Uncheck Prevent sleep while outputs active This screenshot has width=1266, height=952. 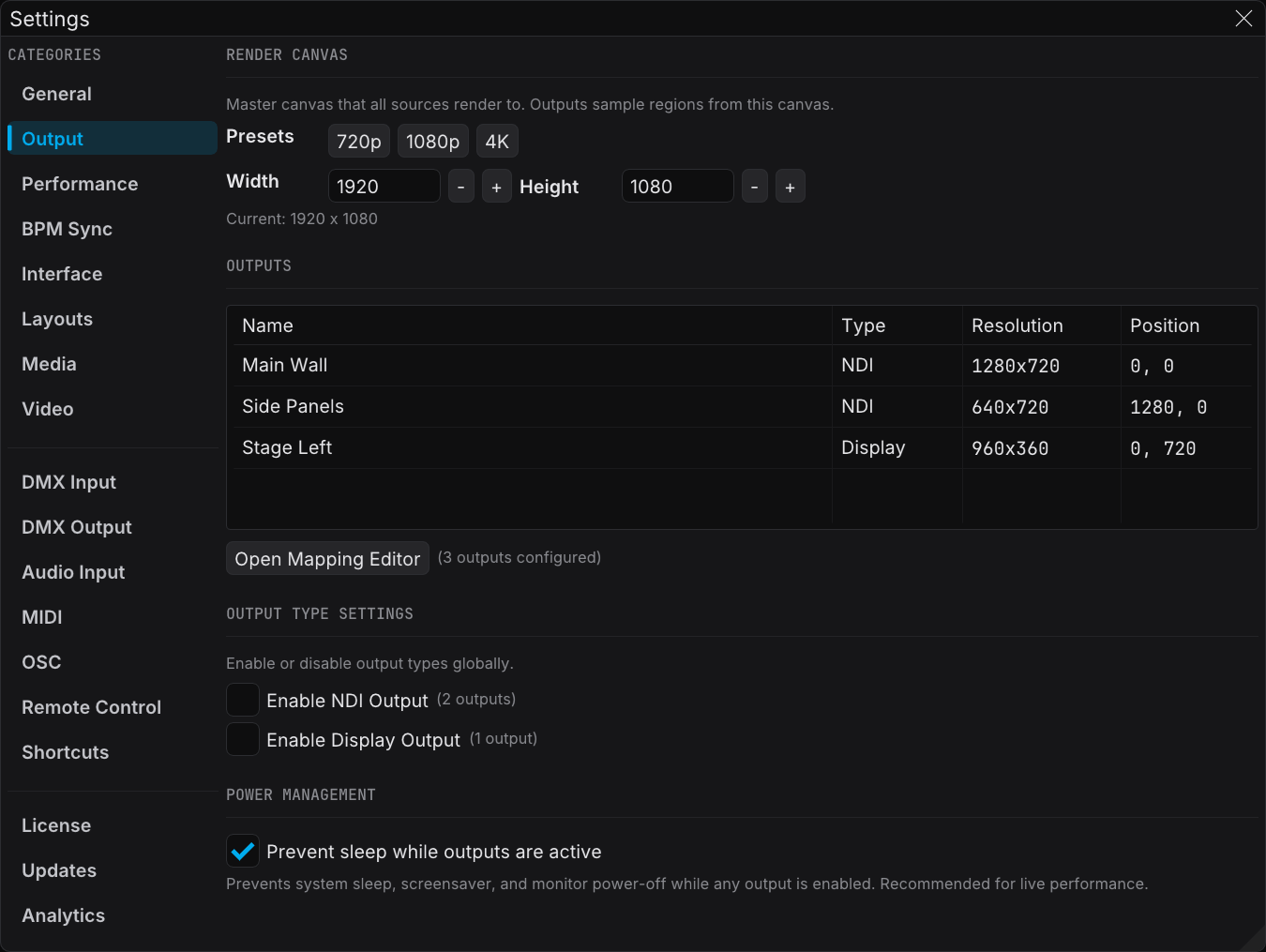(x=243, y=851)
